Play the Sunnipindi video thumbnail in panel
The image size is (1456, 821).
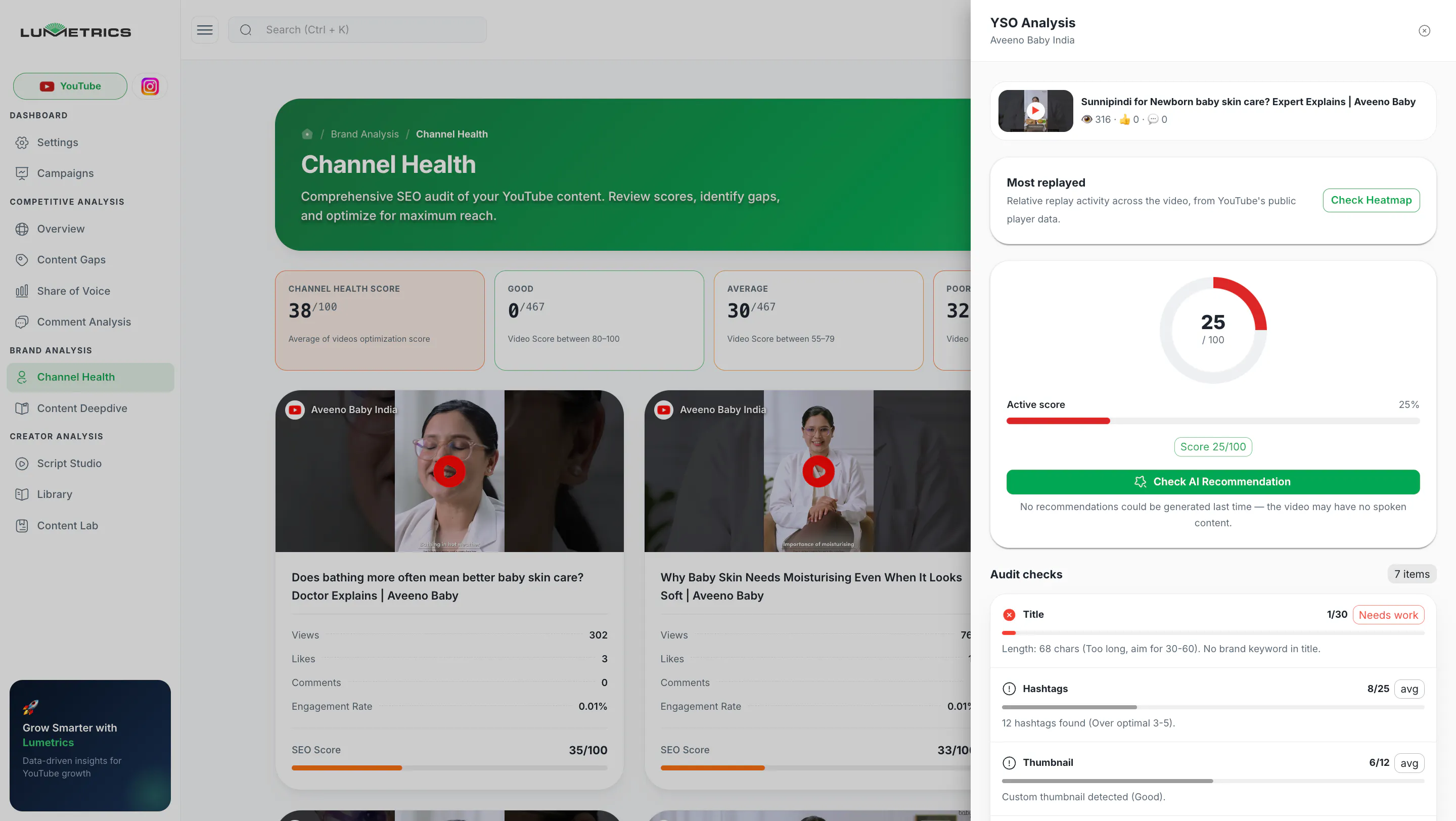(x=1035, y=111)
